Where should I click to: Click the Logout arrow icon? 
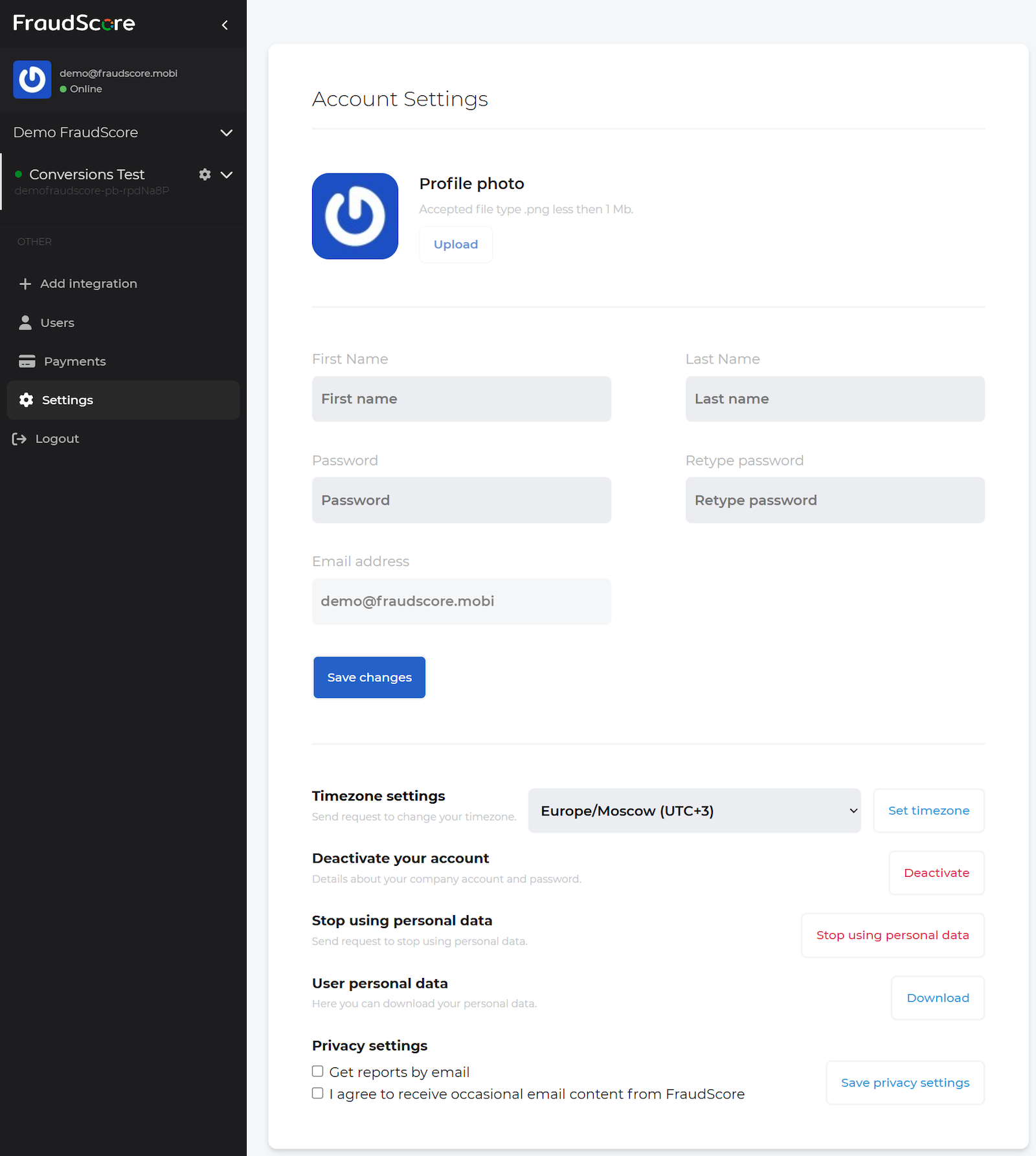19,439
